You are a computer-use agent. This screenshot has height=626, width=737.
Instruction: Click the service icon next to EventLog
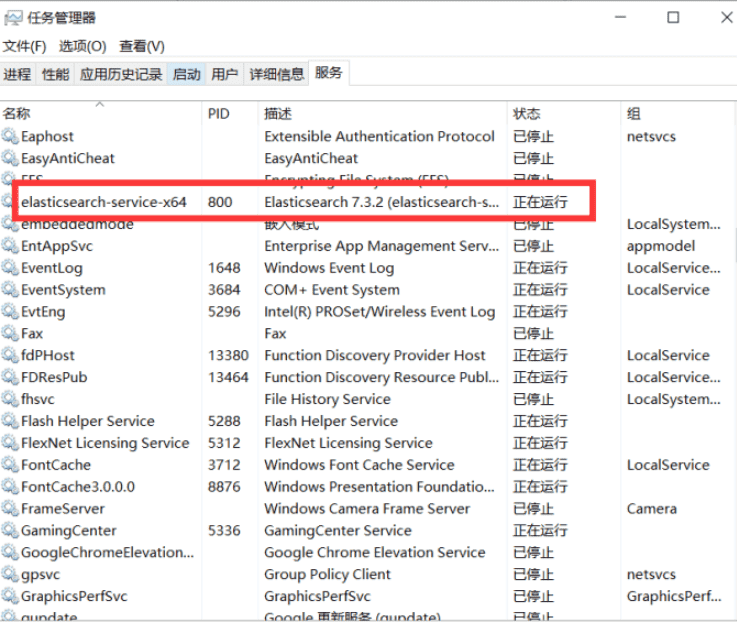(x=9, y=267)
